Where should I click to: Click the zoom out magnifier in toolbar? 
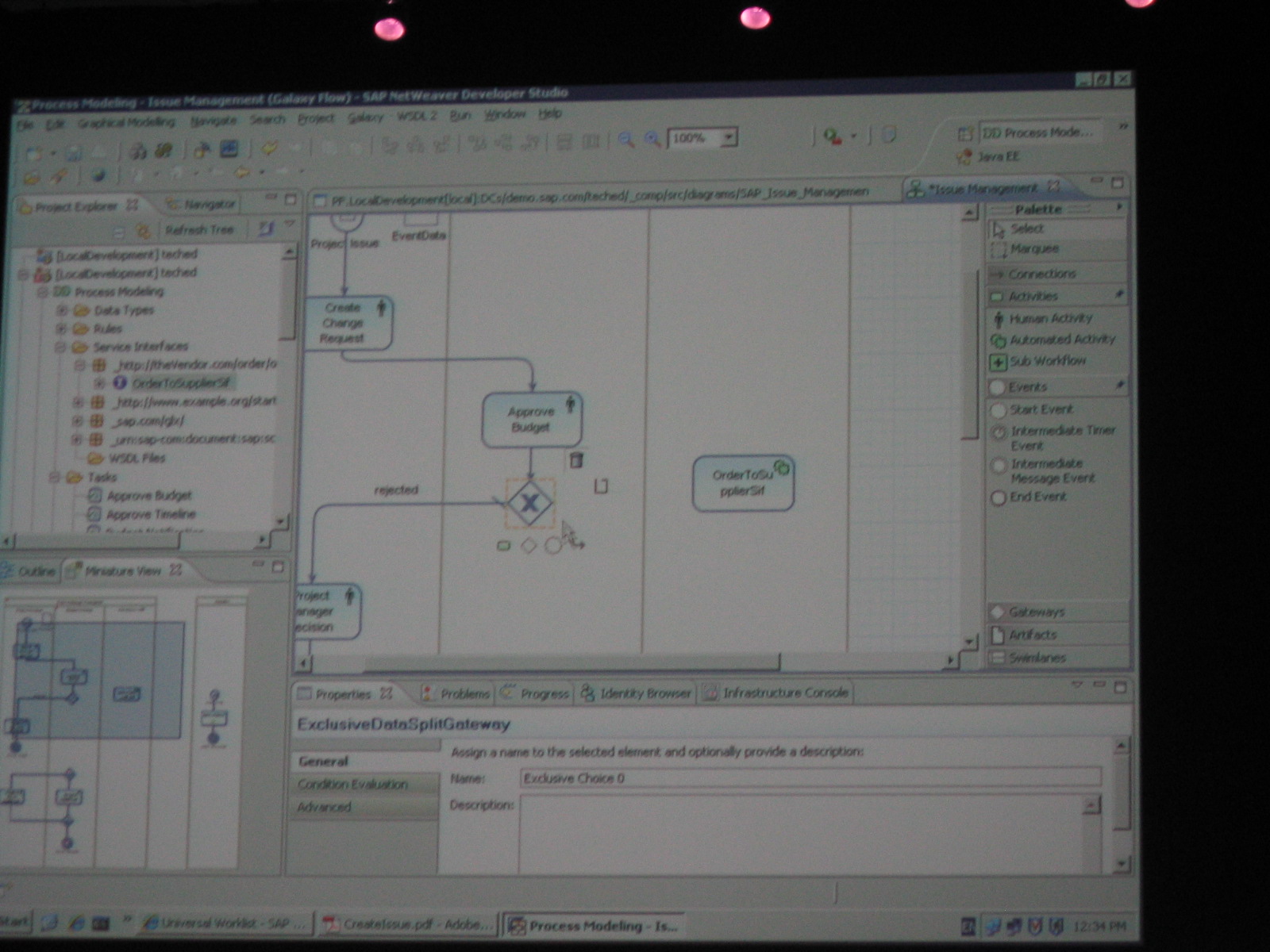626,140
